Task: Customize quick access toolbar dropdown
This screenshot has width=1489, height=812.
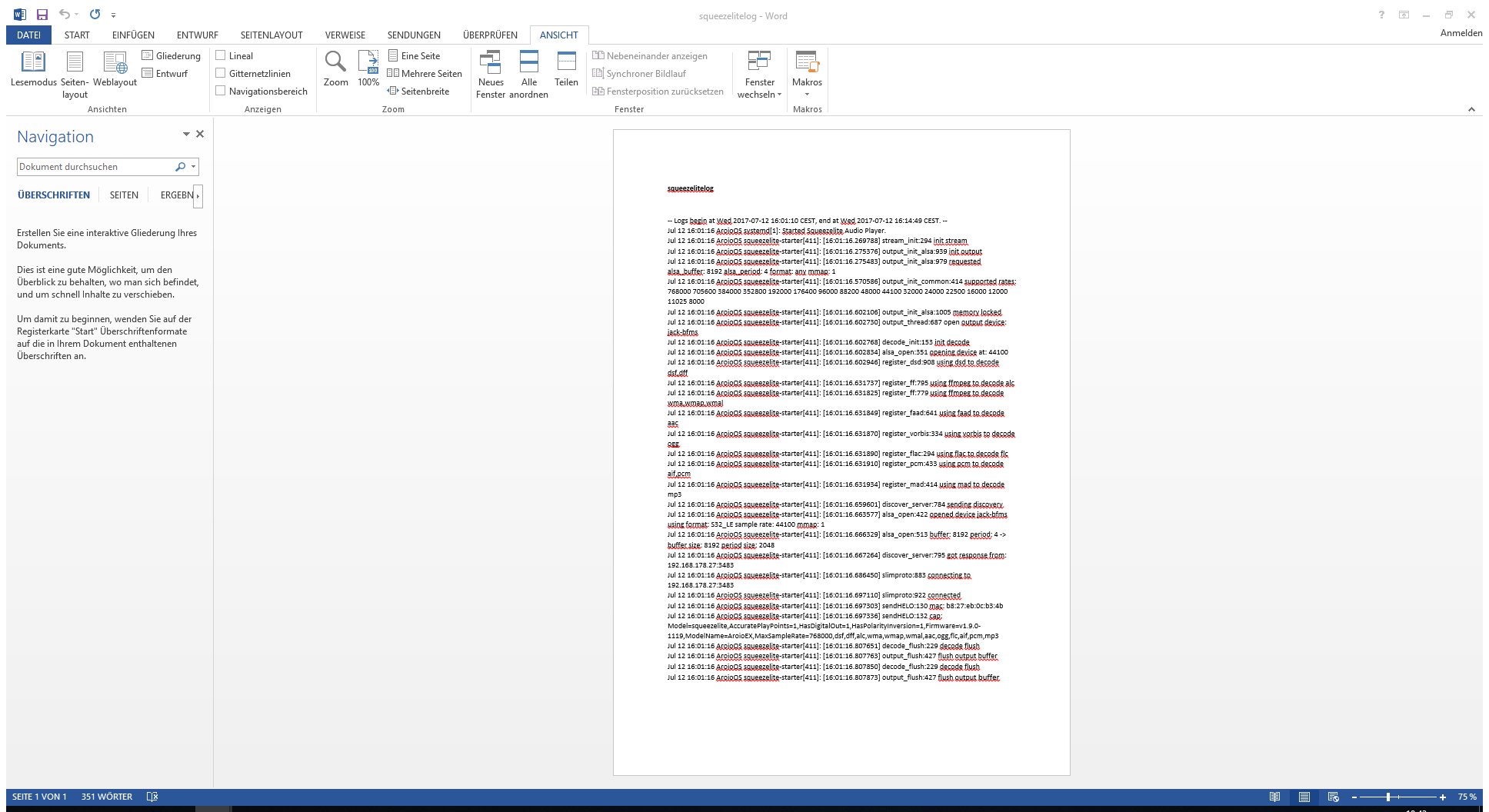Action: pos(113,15)
